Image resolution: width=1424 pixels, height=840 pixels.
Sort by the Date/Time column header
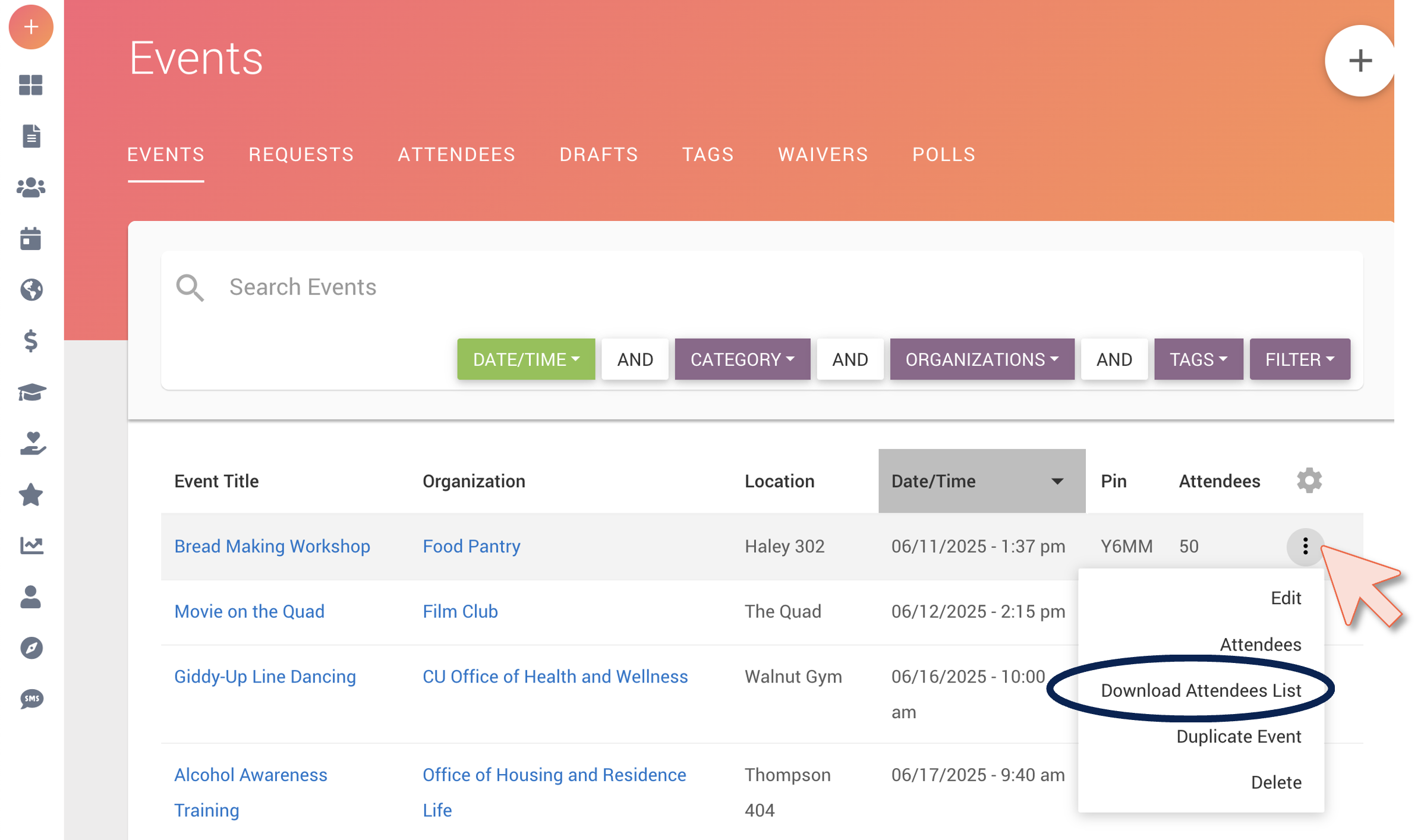click(982, 481)
